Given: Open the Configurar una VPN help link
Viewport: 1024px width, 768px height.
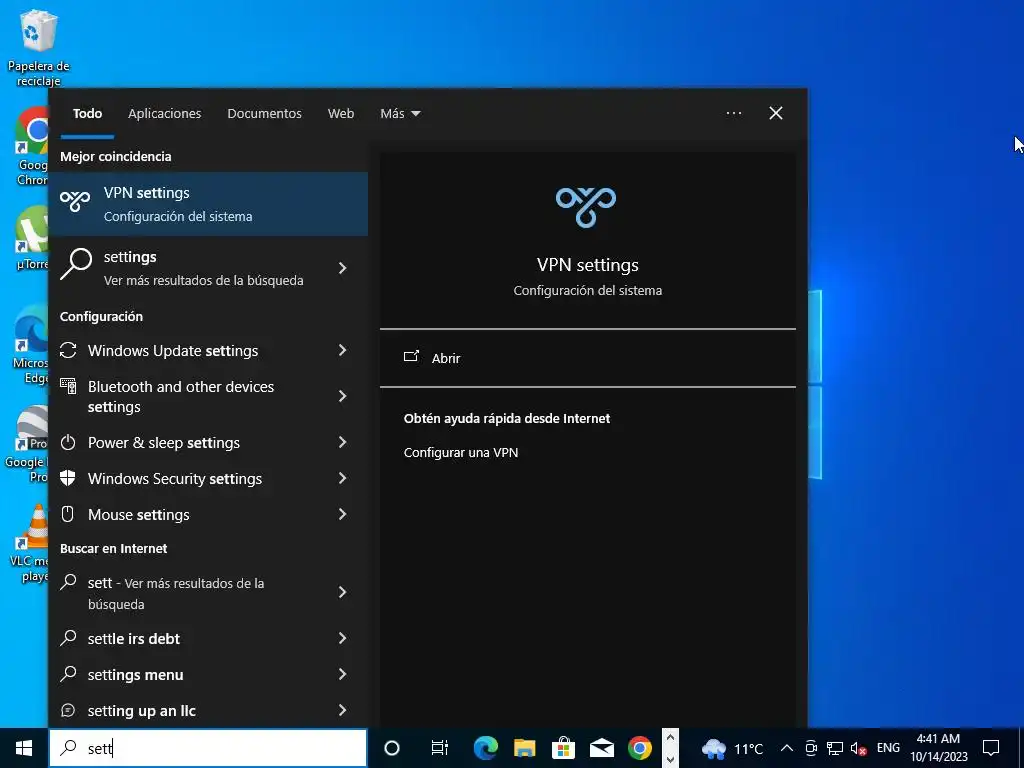Looking at the screenshot, I should point(461,453).
